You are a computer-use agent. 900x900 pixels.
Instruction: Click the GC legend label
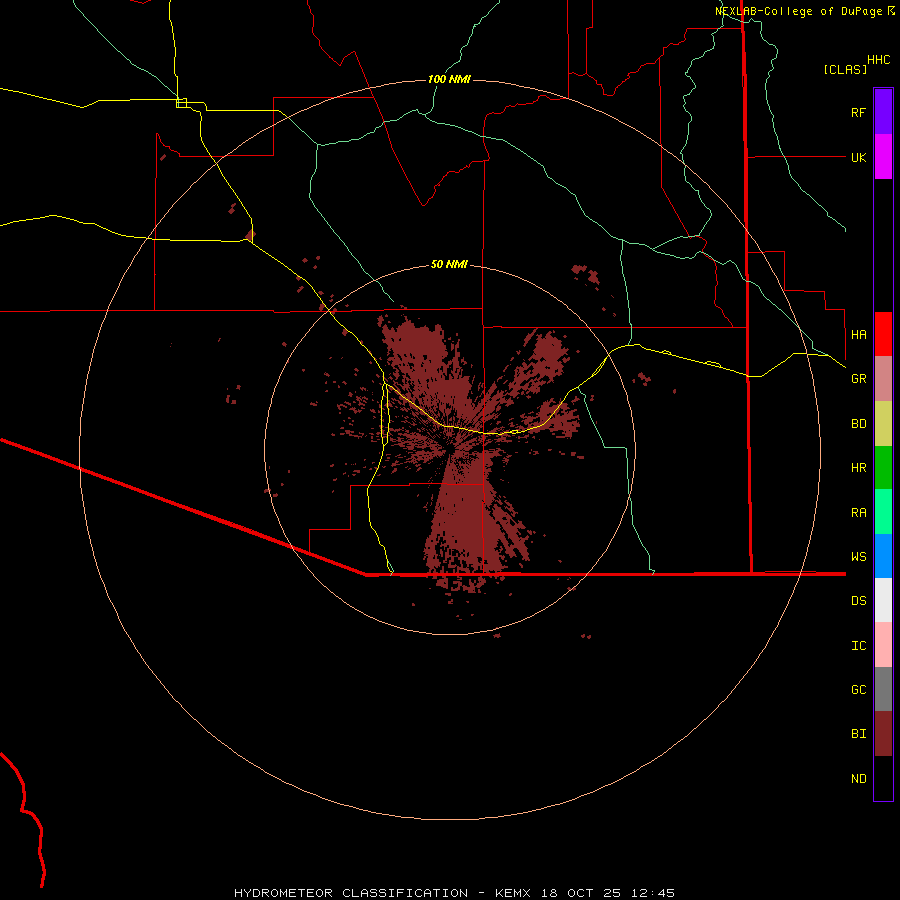[858, 690]
